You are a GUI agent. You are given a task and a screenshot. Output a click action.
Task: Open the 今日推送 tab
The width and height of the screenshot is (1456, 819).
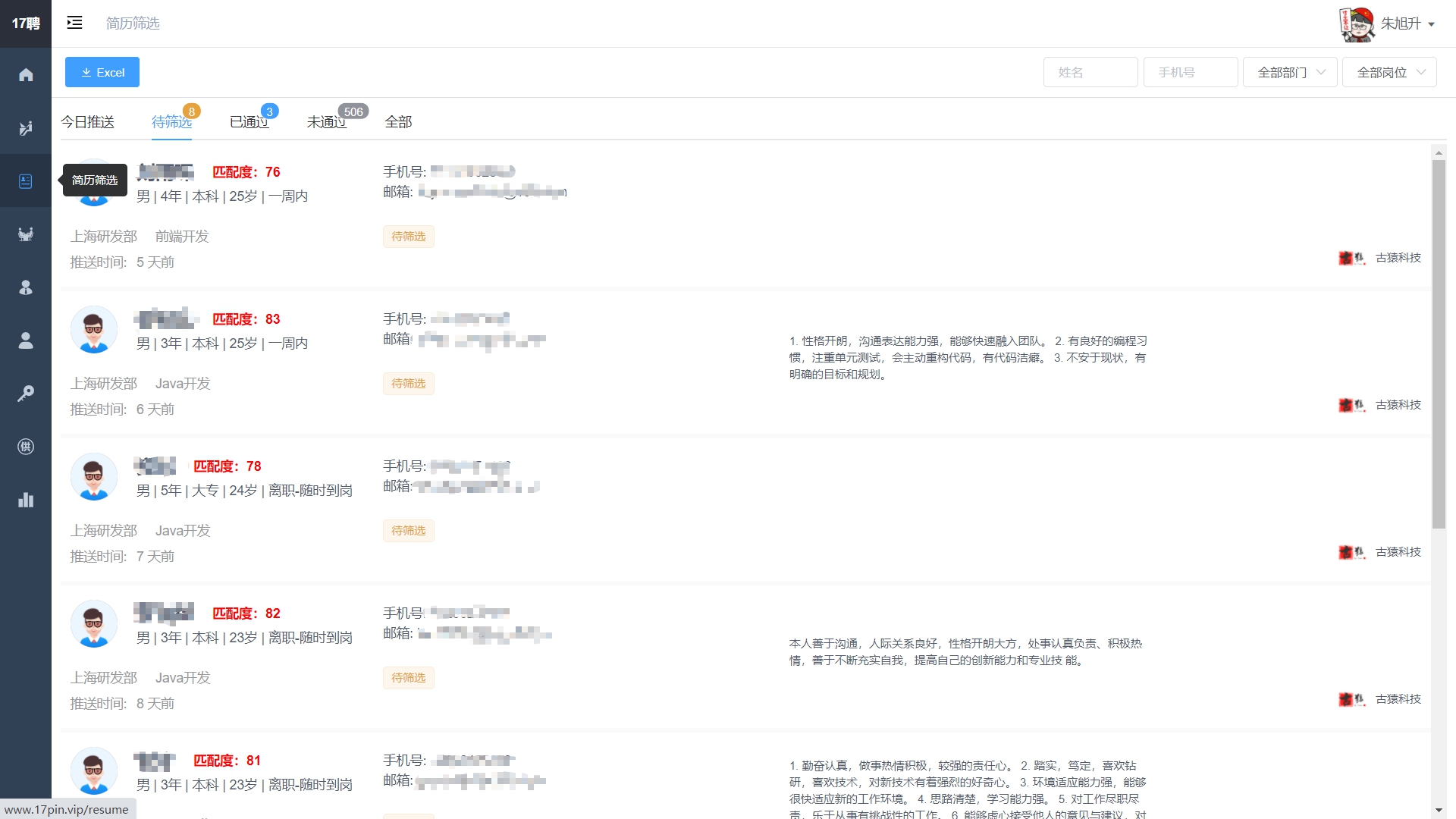[88, 122]
